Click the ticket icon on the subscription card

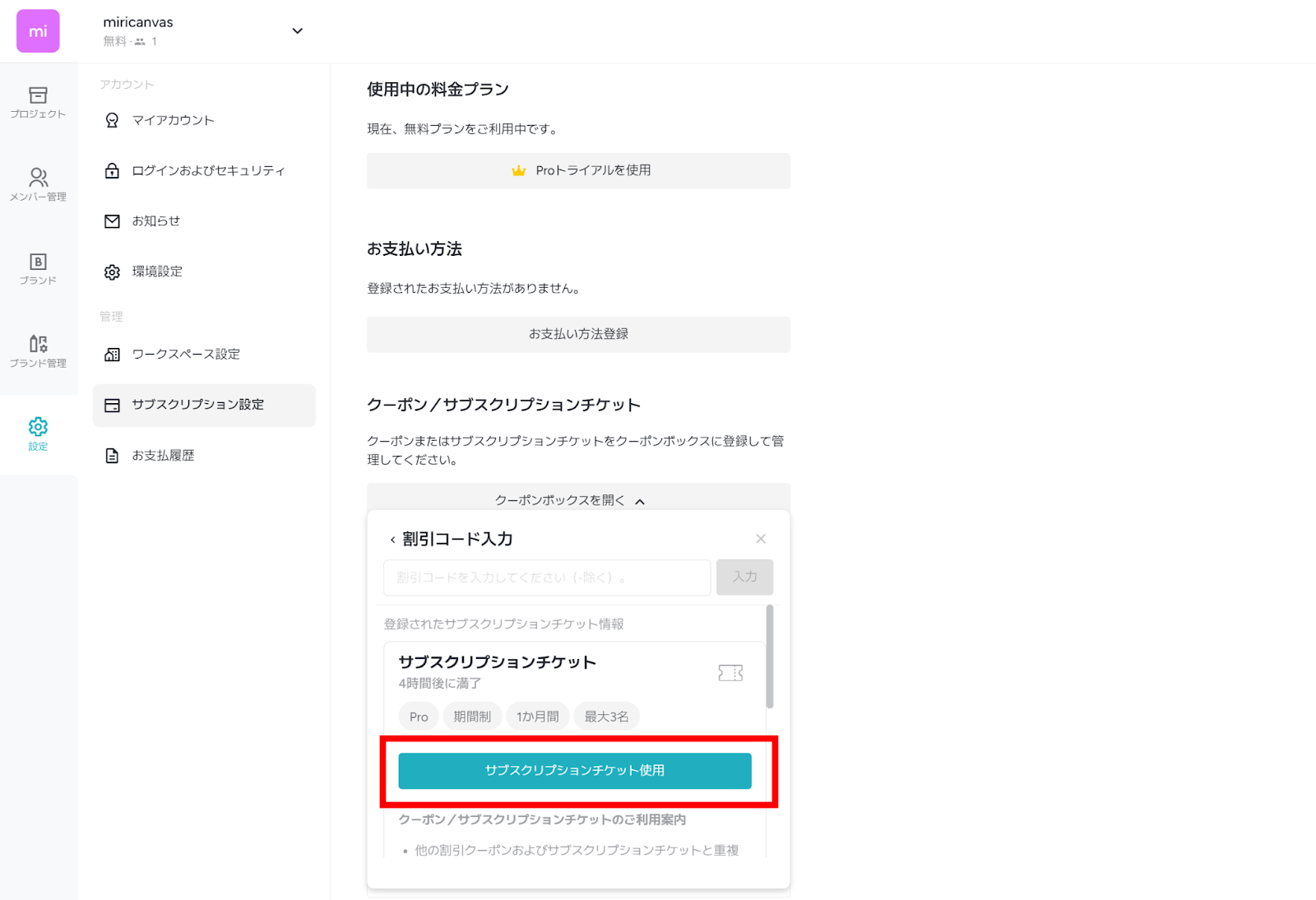pos(730,673)
